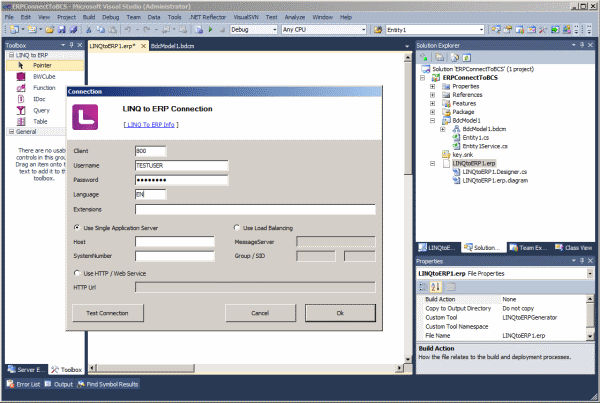Select the BWCube toolbox item
The width and height of the screenshot is (600, 403).
44,77
